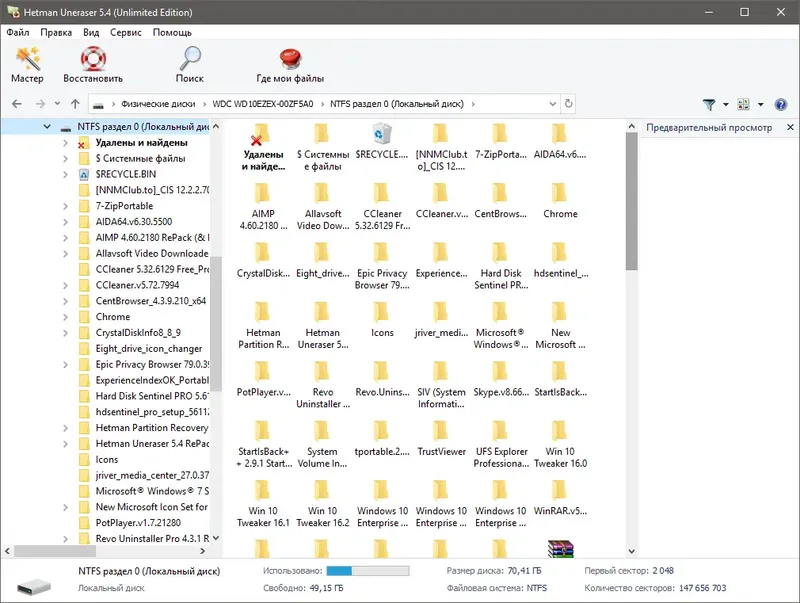The height and width of the screenshot is (603, 800).
Task: Open the Сервис menu
Action: (x=126, y=32)
